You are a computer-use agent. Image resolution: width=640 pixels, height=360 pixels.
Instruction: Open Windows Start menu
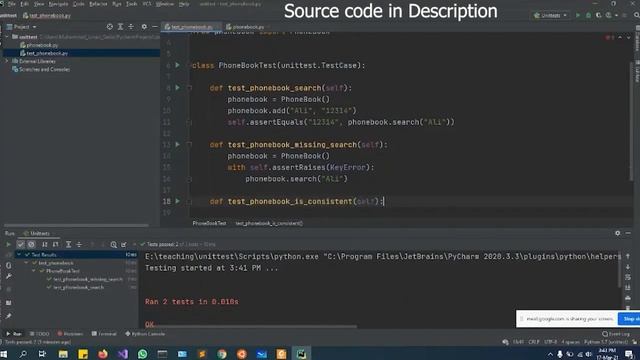click(x=4, y=353)
